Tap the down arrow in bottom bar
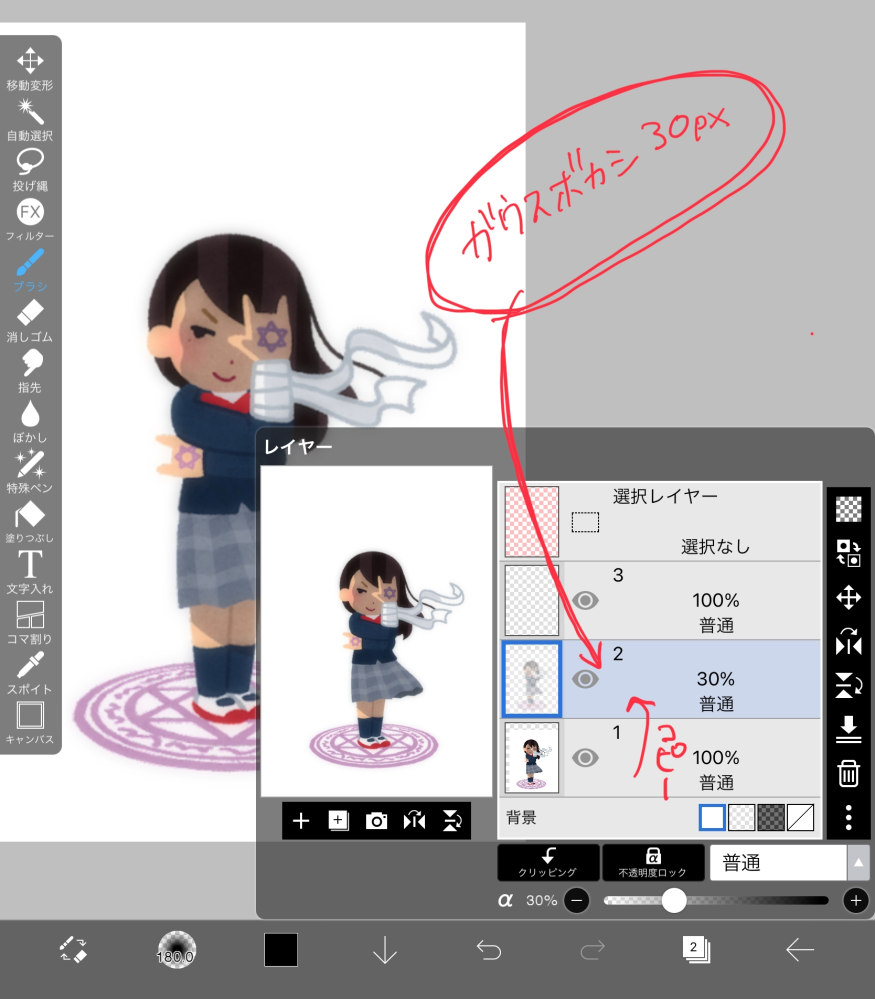875x999 pixels. click(x=385, y=950)
